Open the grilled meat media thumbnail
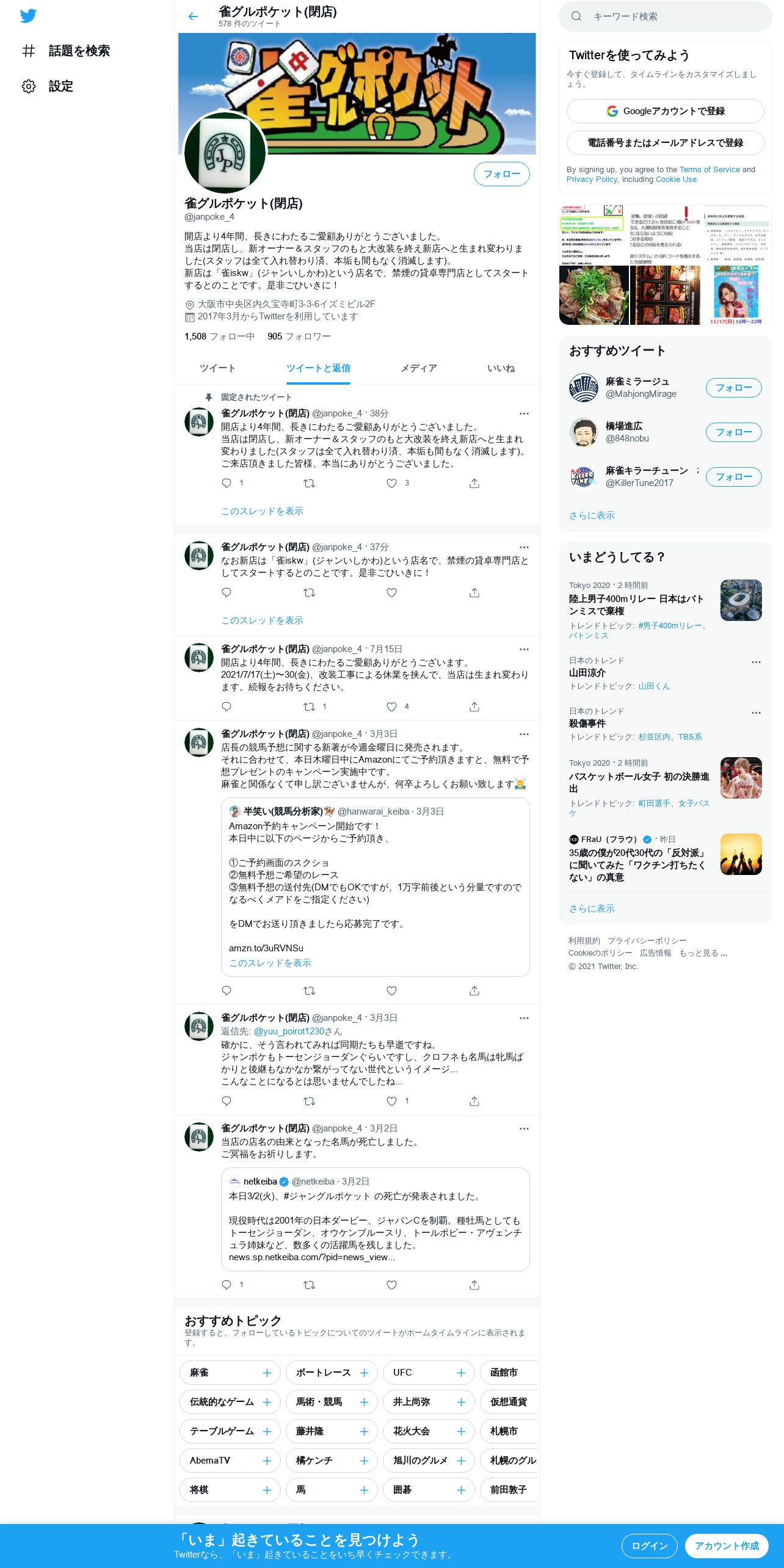This screenshot has width=784, height=1568. point(594,295)
